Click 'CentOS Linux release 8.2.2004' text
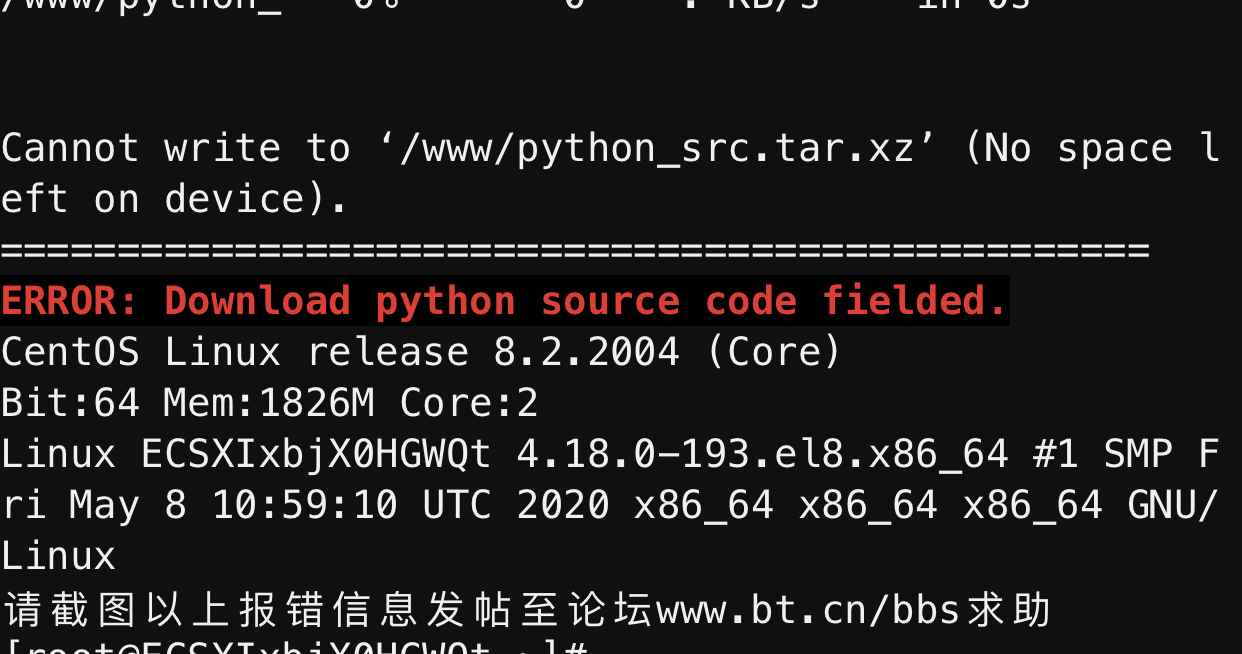 340,352
